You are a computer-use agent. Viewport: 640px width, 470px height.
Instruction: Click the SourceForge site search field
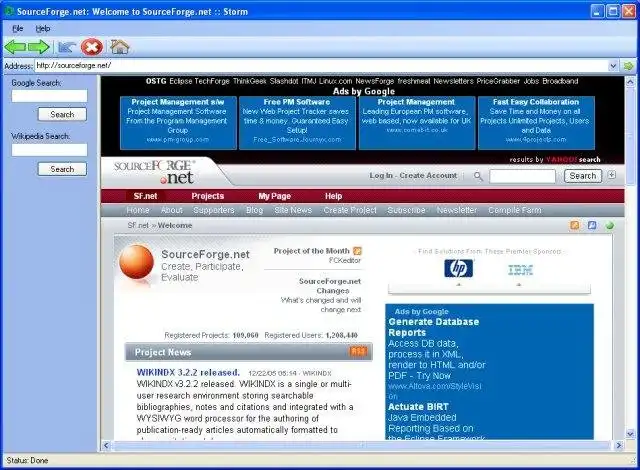[x=522, y=176]
